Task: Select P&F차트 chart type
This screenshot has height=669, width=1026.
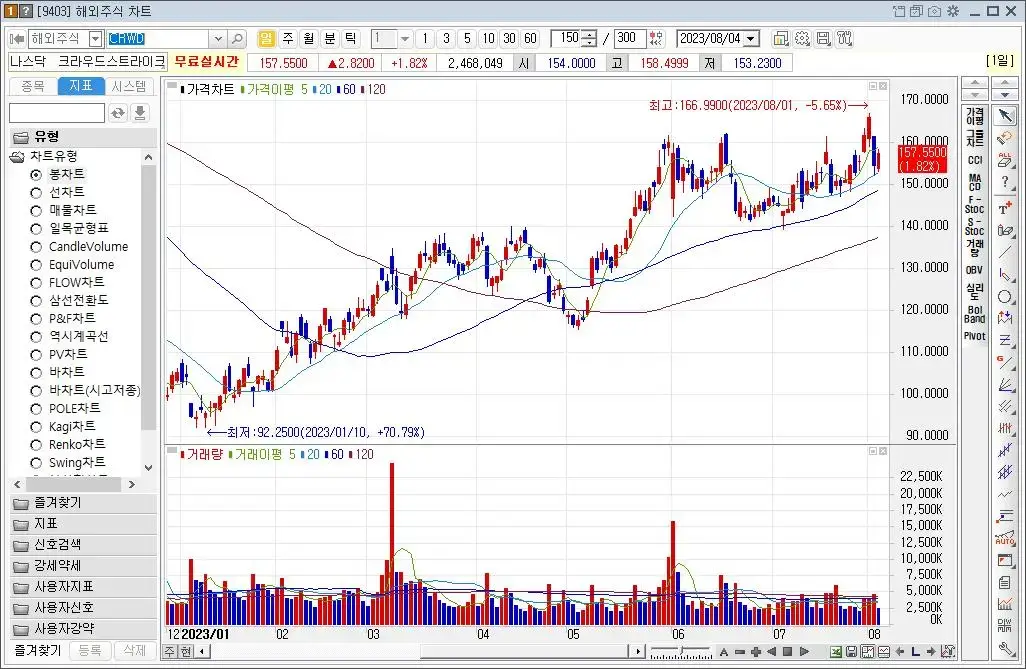Action: [63, 318]
